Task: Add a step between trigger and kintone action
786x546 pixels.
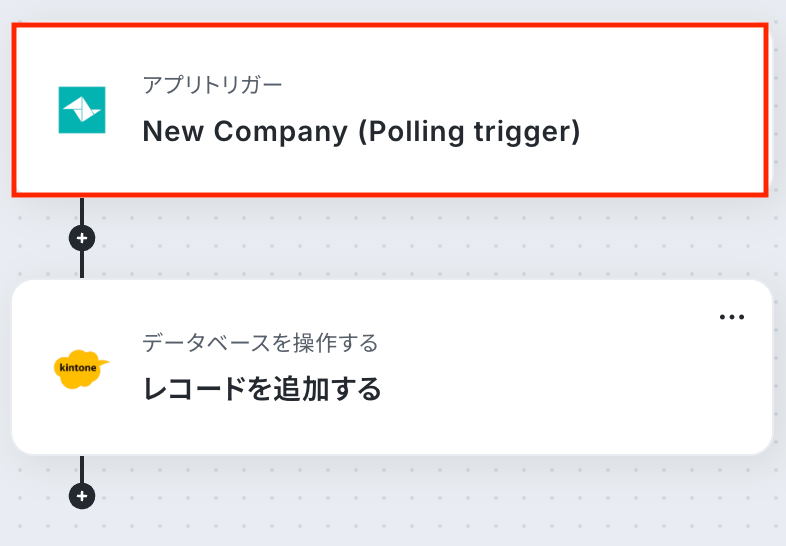Action: click(x=82, y=238)
